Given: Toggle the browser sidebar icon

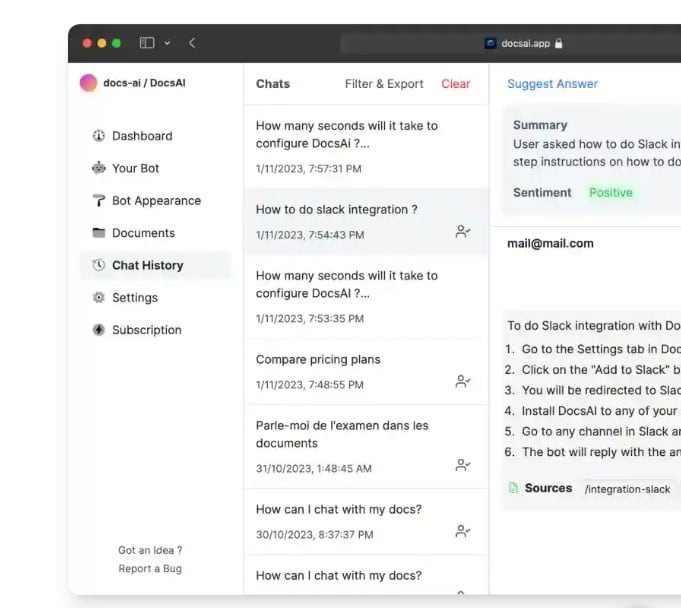Looking at the screenshot, I should [x=147, y=43].
